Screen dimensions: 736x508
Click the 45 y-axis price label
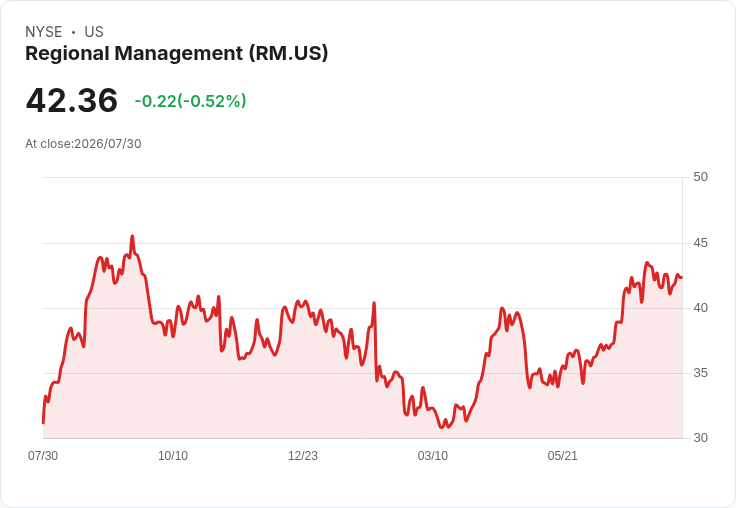click(x=700, y=243)
